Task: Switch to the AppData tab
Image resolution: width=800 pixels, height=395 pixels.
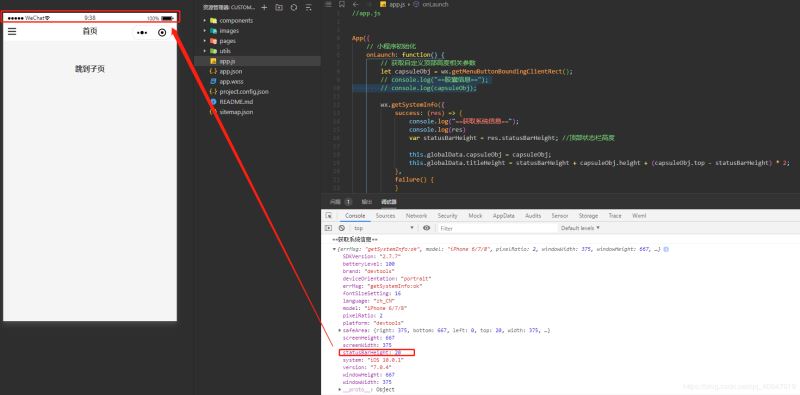Action: point(504,216)
